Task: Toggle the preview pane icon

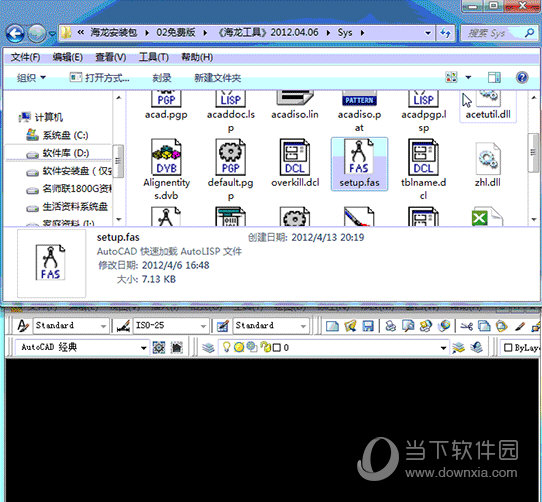Action: pos(494,77)
